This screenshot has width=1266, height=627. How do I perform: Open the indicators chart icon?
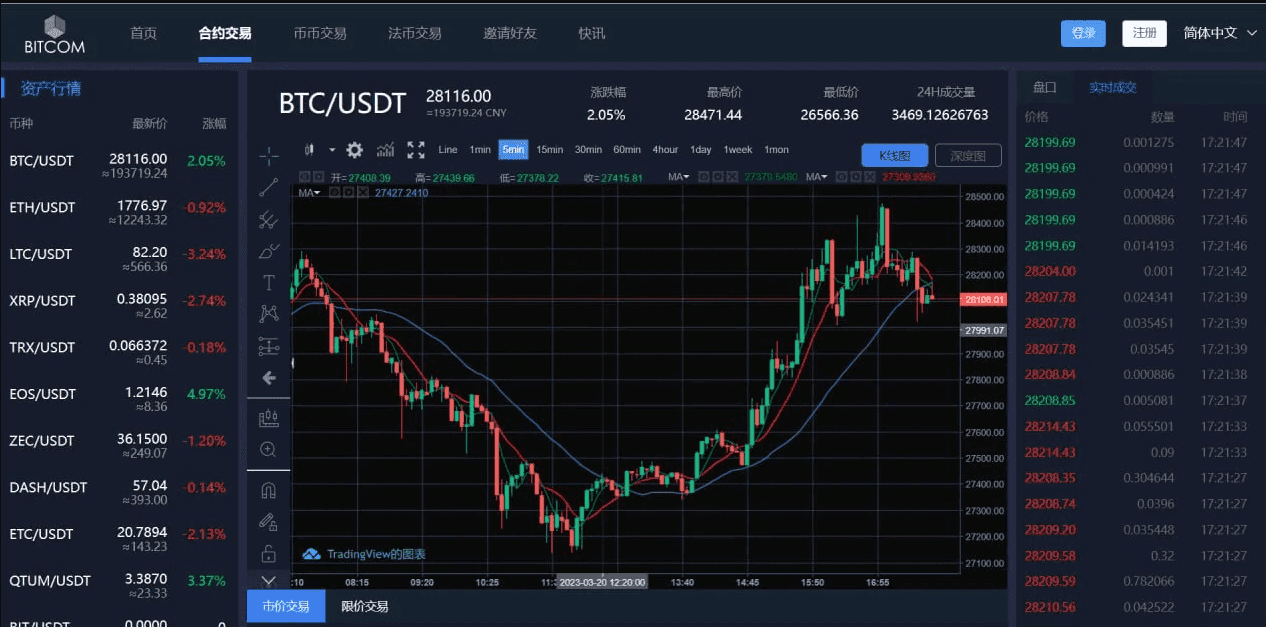[385, 150]
